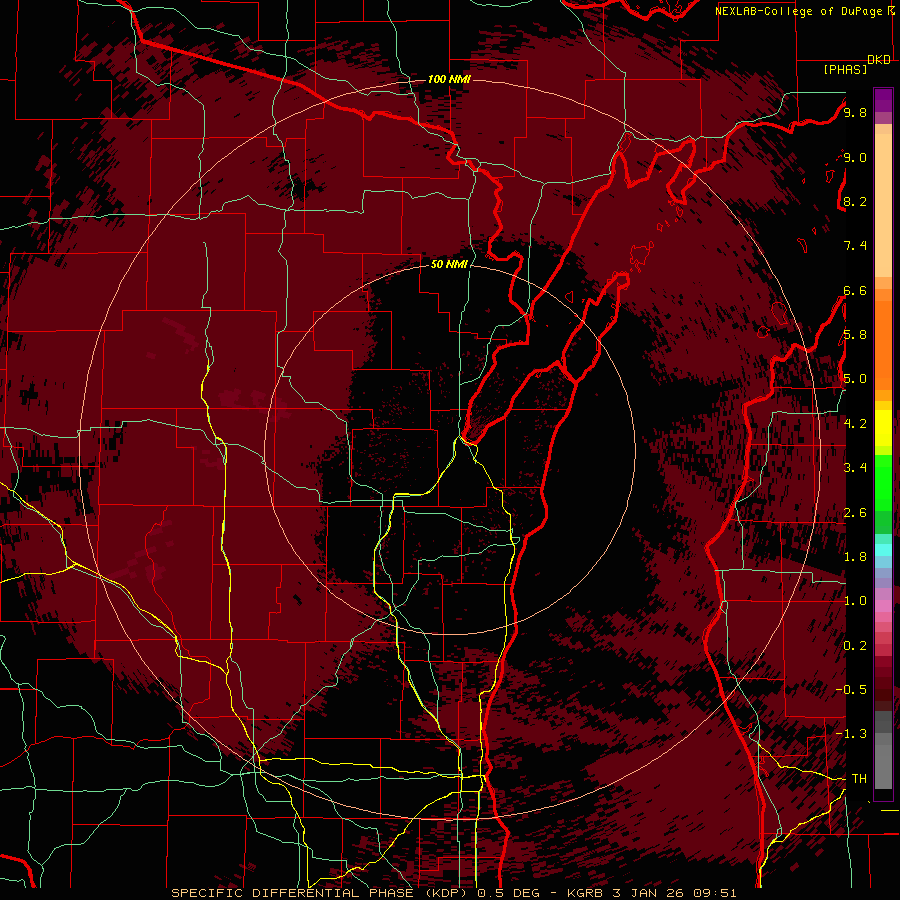The image size is (900, 900).
Task: Click the -0.5 scale value
Action: (x=851, y=690)
